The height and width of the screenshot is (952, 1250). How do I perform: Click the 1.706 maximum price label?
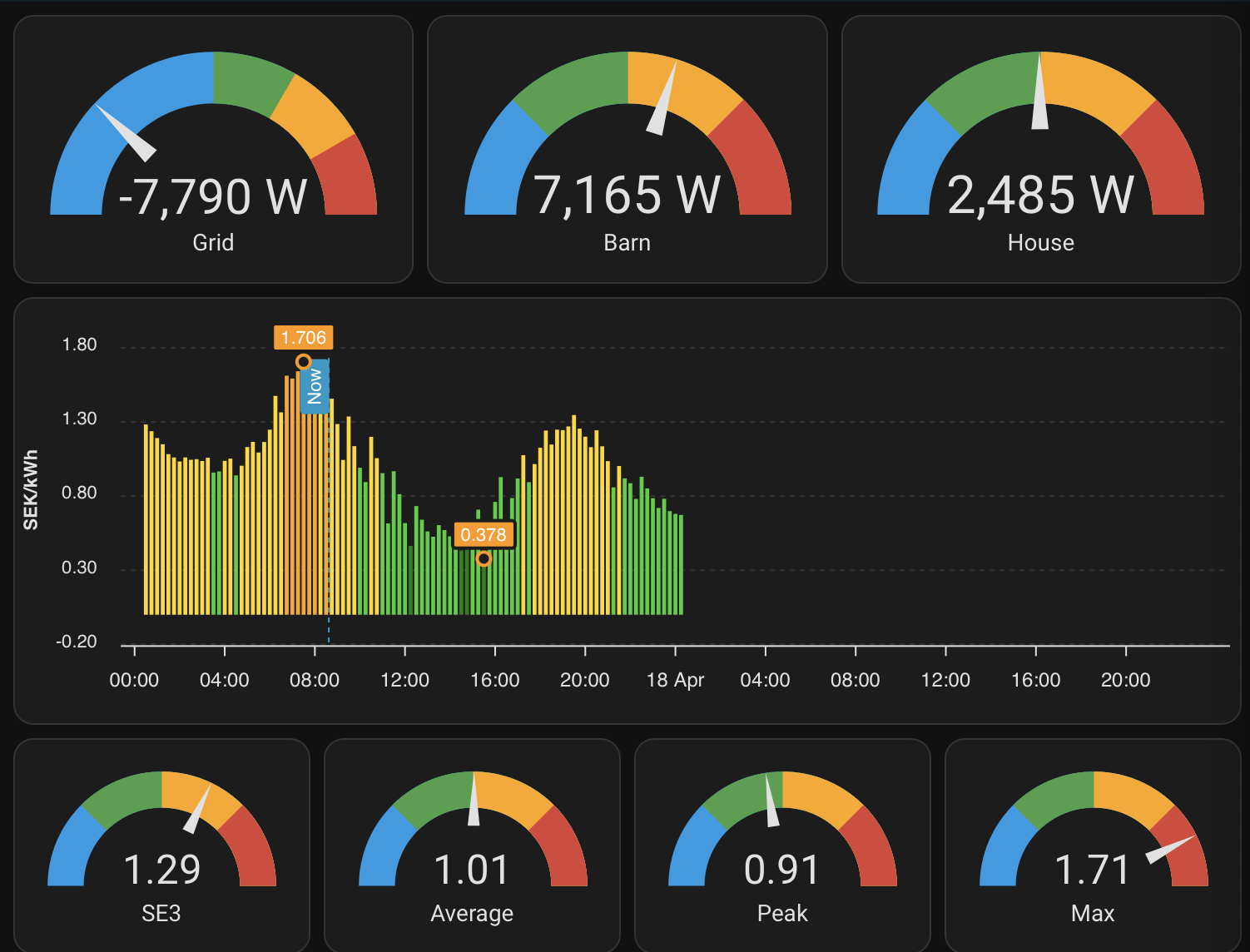[303, 338]
